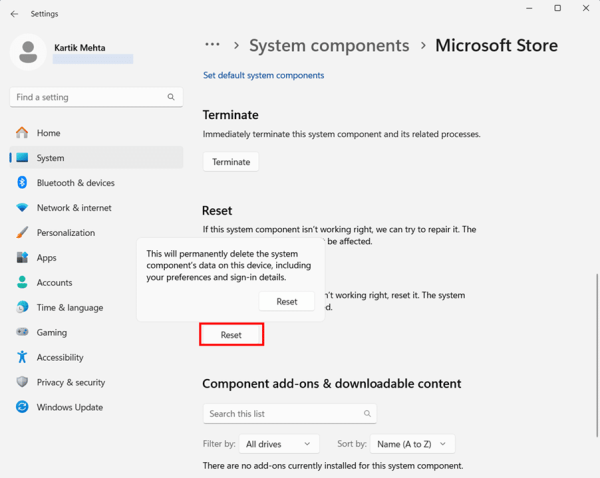Image resolution: width=600 pixels, height=478 pixels.
Task: Click the Accessibility figure icon
Action: point(22,357)
